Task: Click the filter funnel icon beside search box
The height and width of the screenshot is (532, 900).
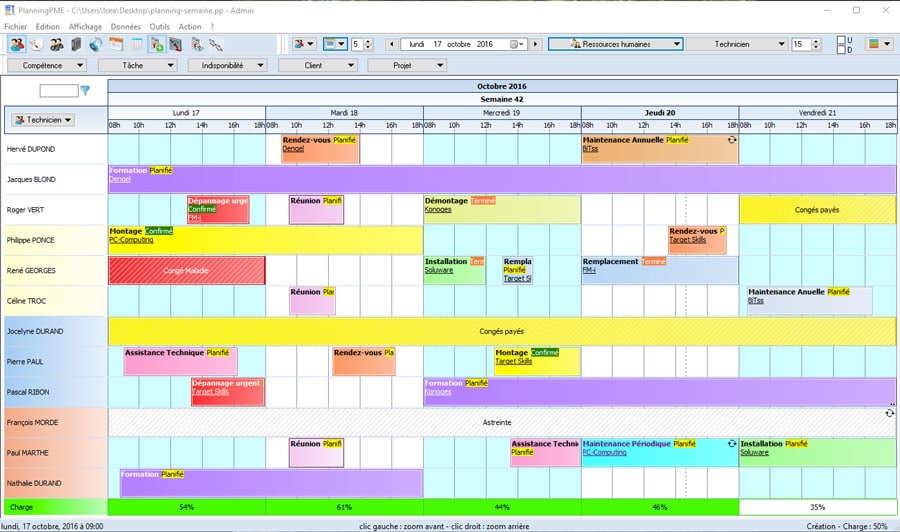Action: pos(85,91)
